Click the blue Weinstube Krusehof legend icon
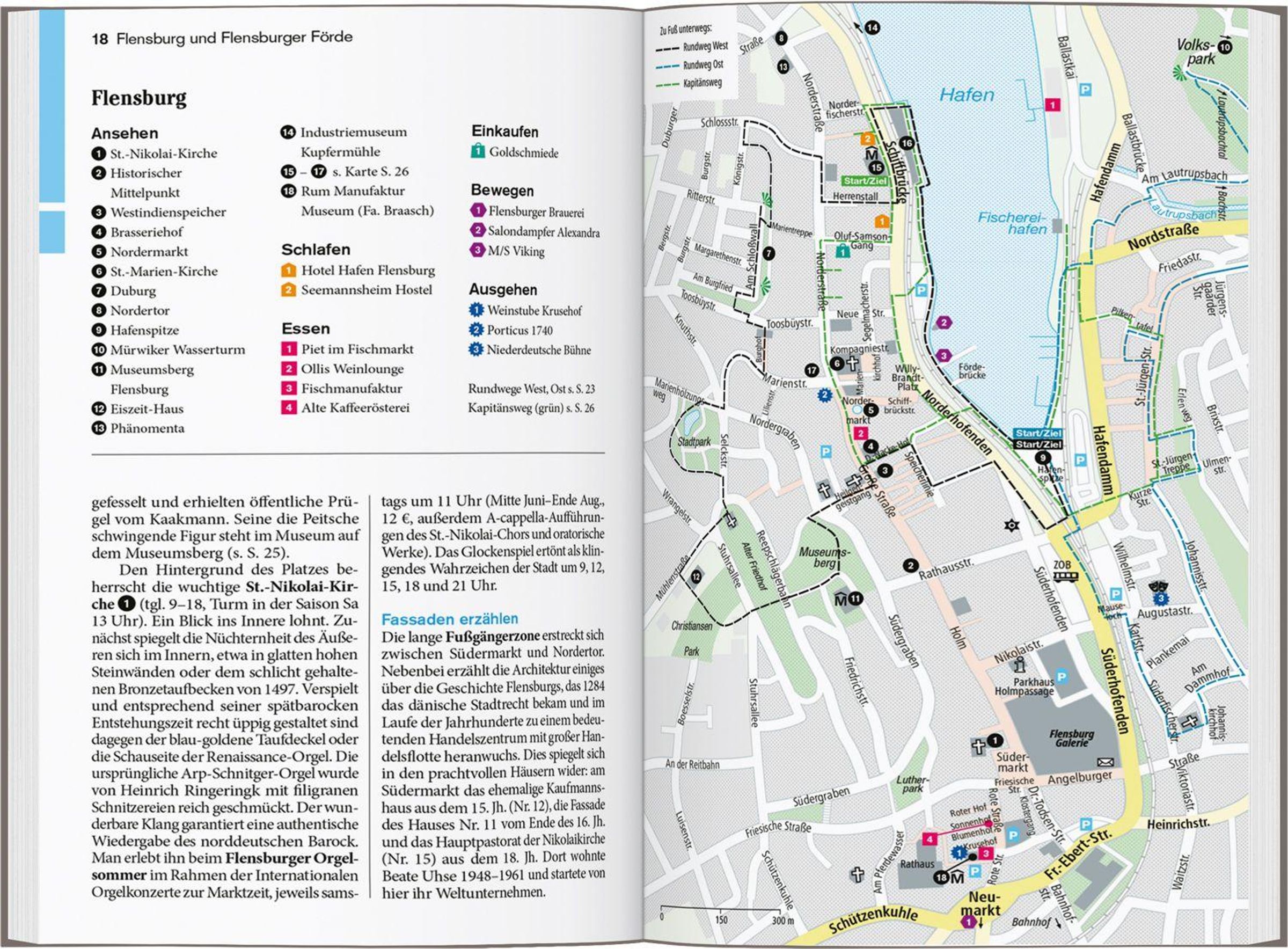Viewport: 1288px width, 949px height. (x=476, y=310)
